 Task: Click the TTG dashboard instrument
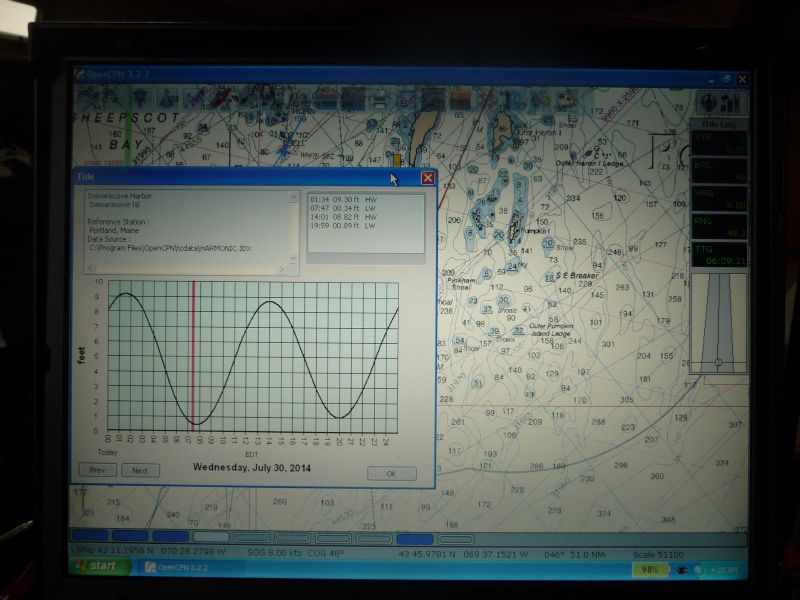coord(718,254)
